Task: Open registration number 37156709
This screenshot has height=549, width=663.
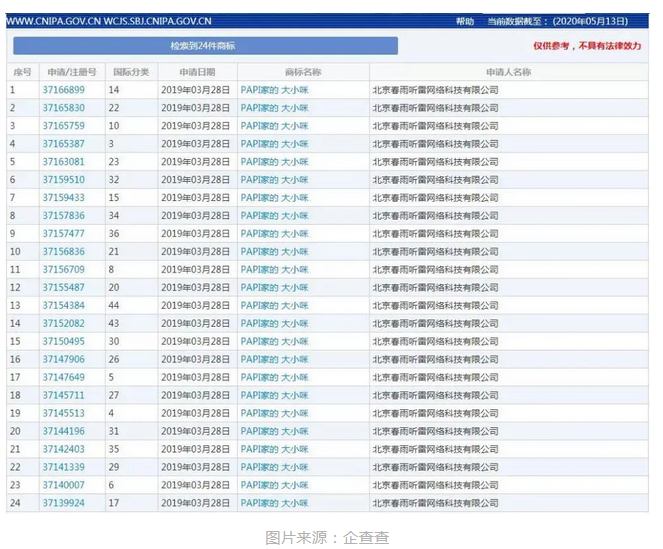Action: tap(63, 269)
